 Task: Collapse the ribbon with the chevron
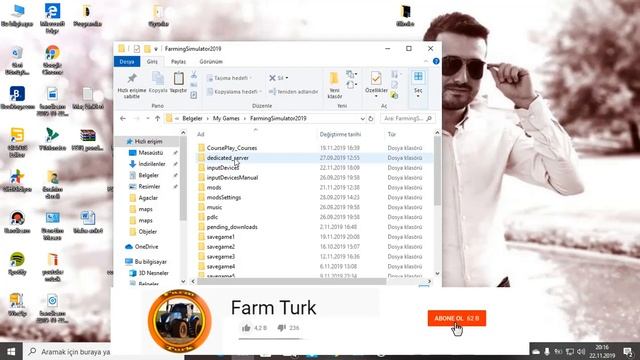click(426, 61)
